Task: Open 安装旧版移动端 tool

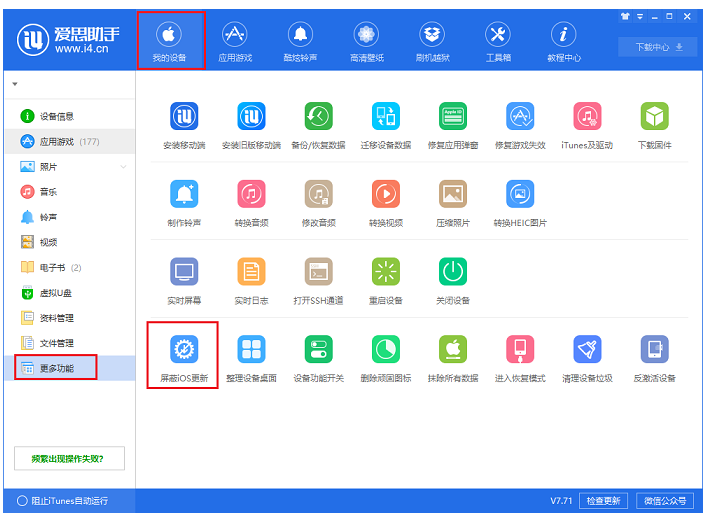Action: click(x=251, y=116)
